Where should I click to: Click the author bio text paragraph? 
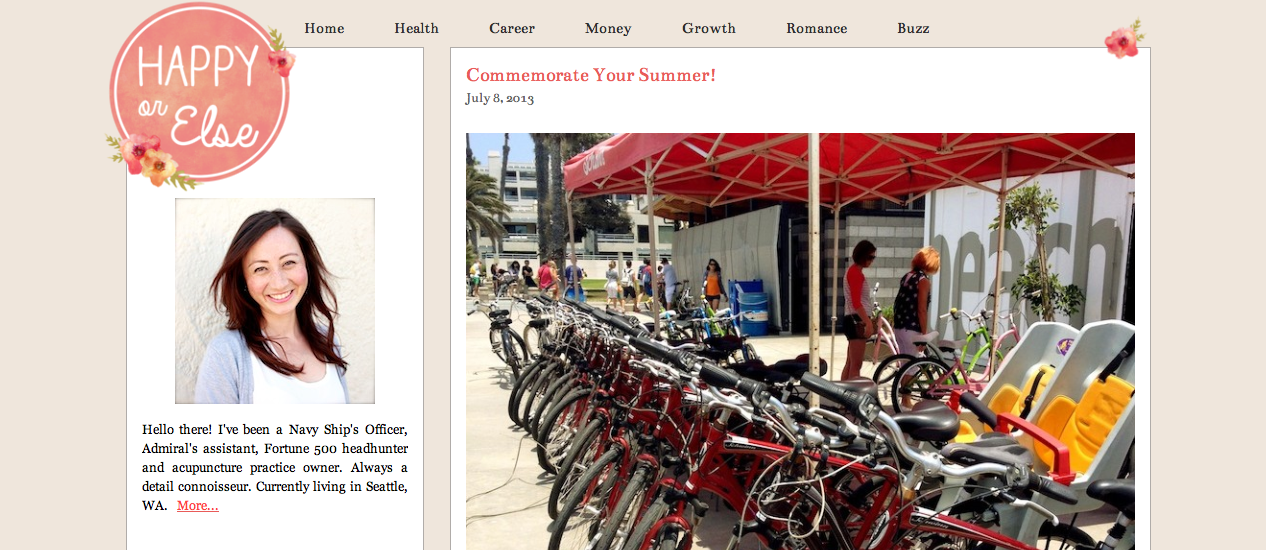pos(275,467)
